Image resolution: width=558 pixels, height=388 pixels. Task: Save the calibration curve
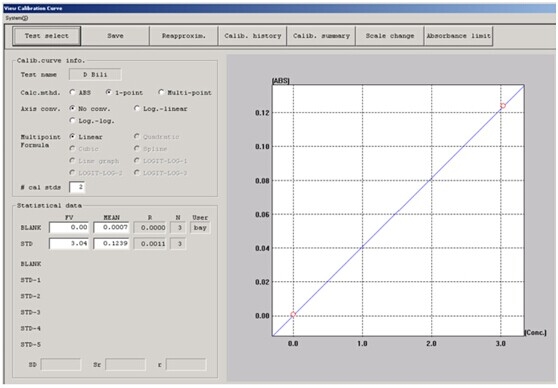click(115, 36)
